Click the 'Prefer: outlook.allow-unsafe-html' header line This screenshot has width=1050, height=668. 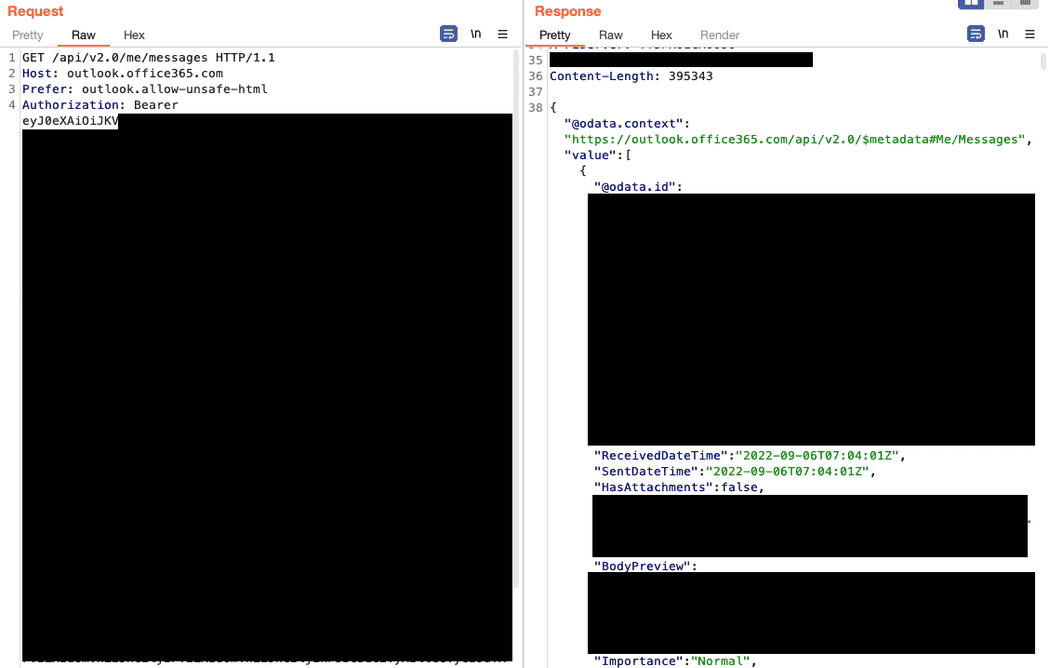pyautogui.click(x=145, y=89)
